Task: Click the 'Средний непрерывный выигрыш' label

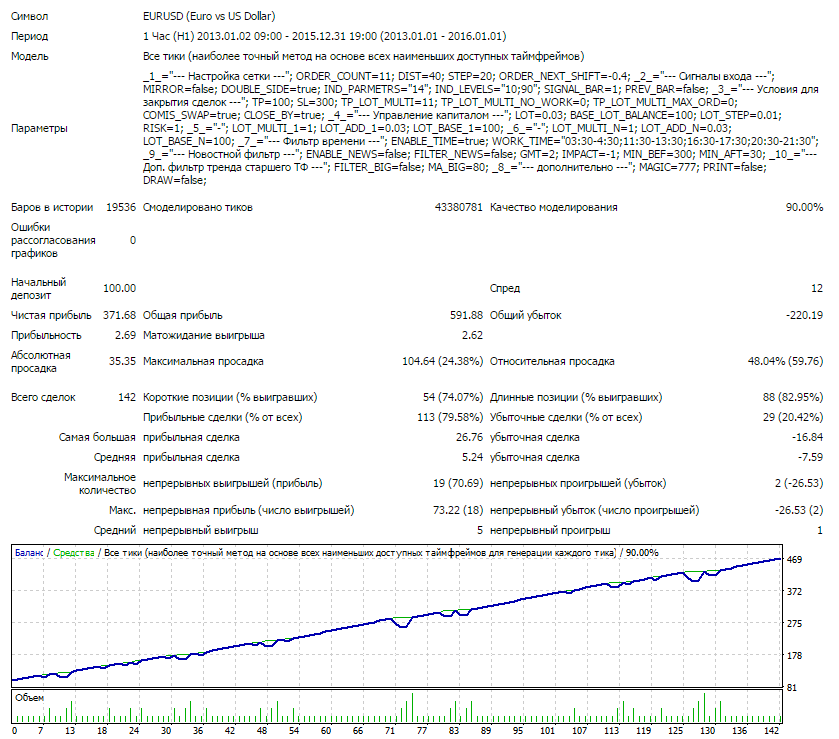Action: 176,530
